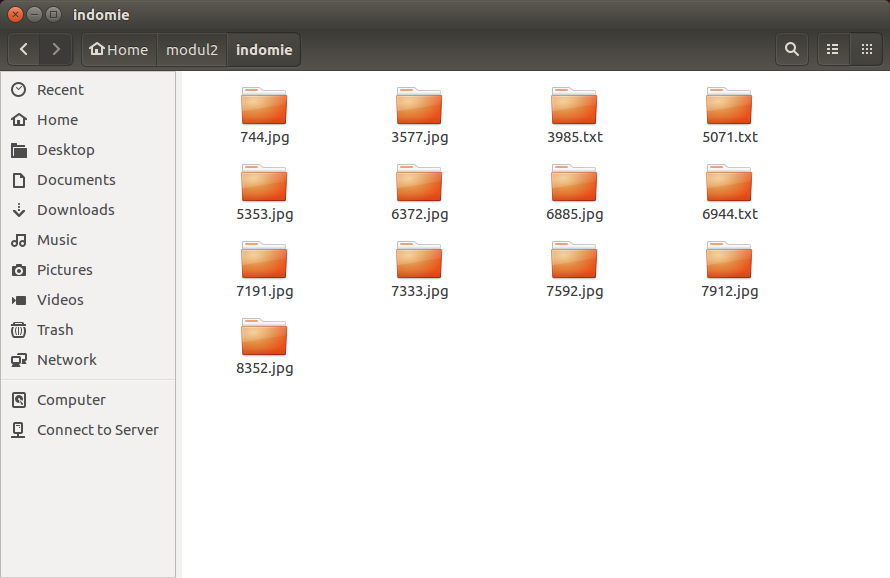Open Network in the sidebar

coord(88,360)
